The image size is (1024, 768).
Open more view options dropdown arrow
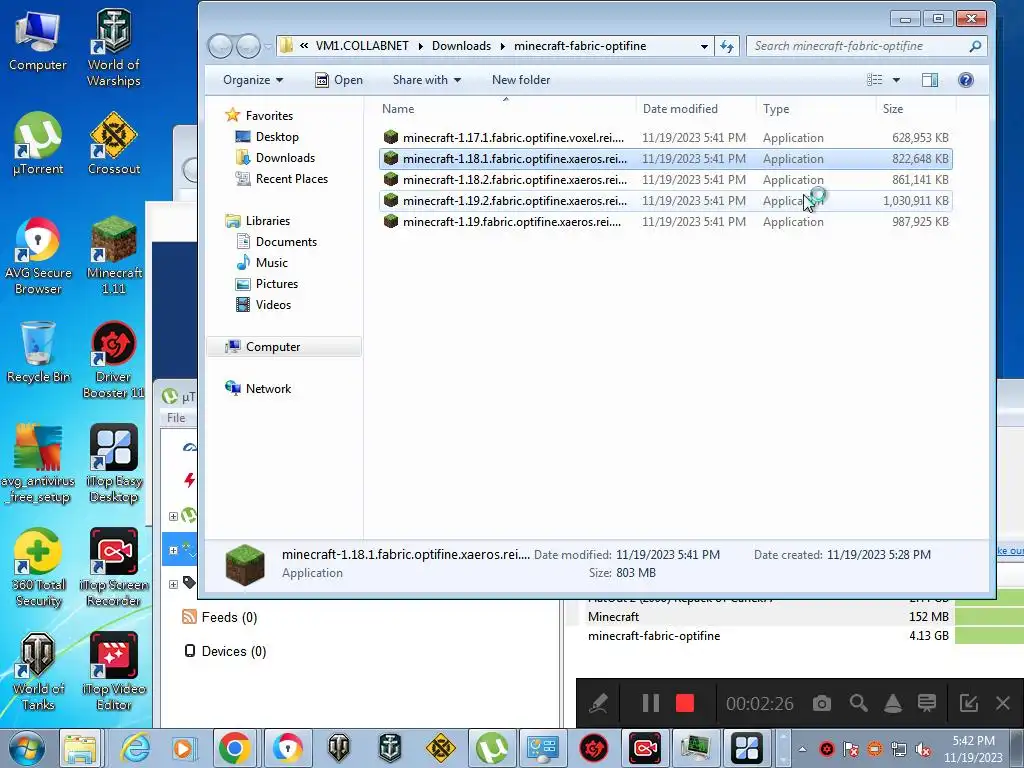[x=896, y=80]
